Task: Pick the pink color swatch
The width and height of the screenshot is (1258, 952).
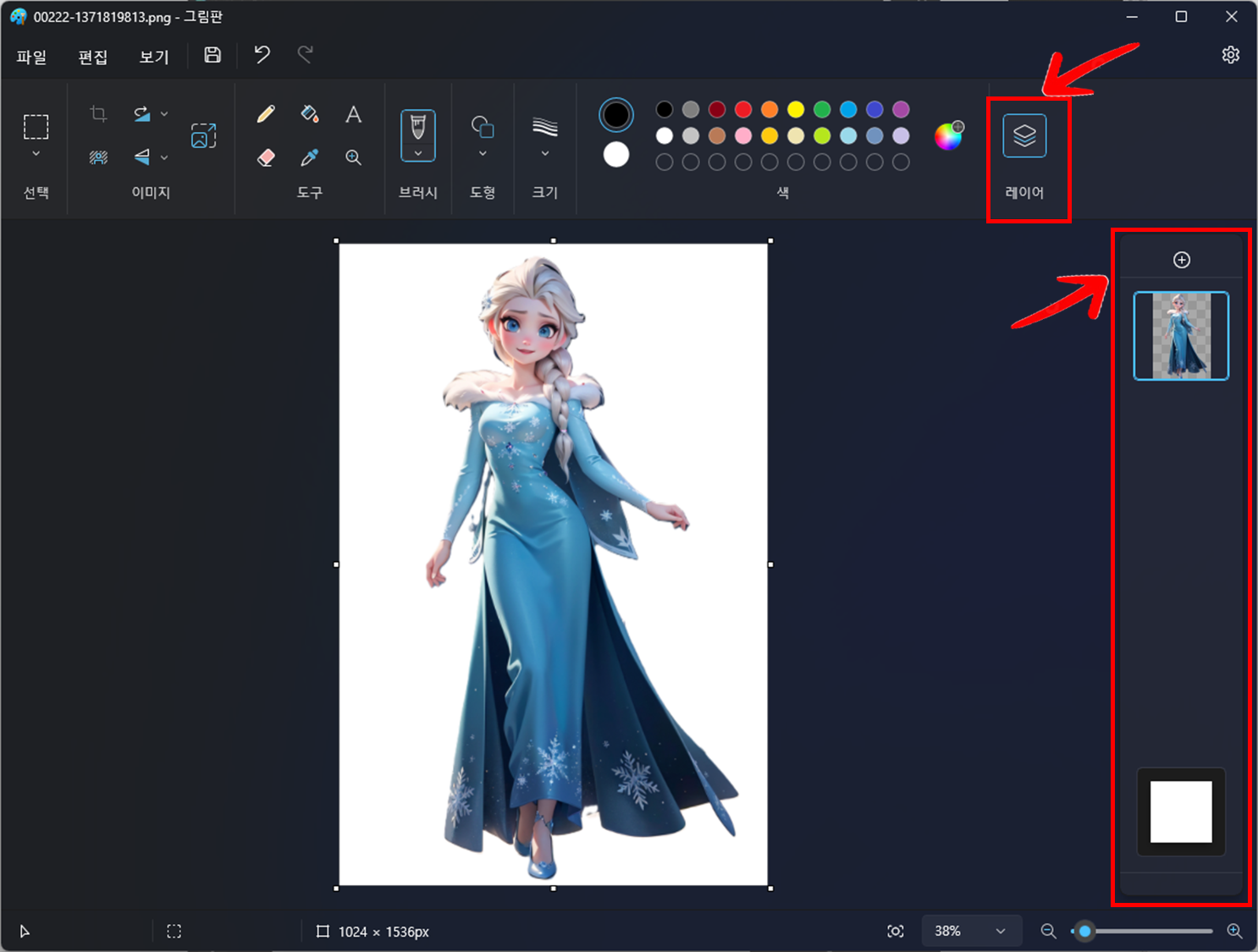Action: 743,135
